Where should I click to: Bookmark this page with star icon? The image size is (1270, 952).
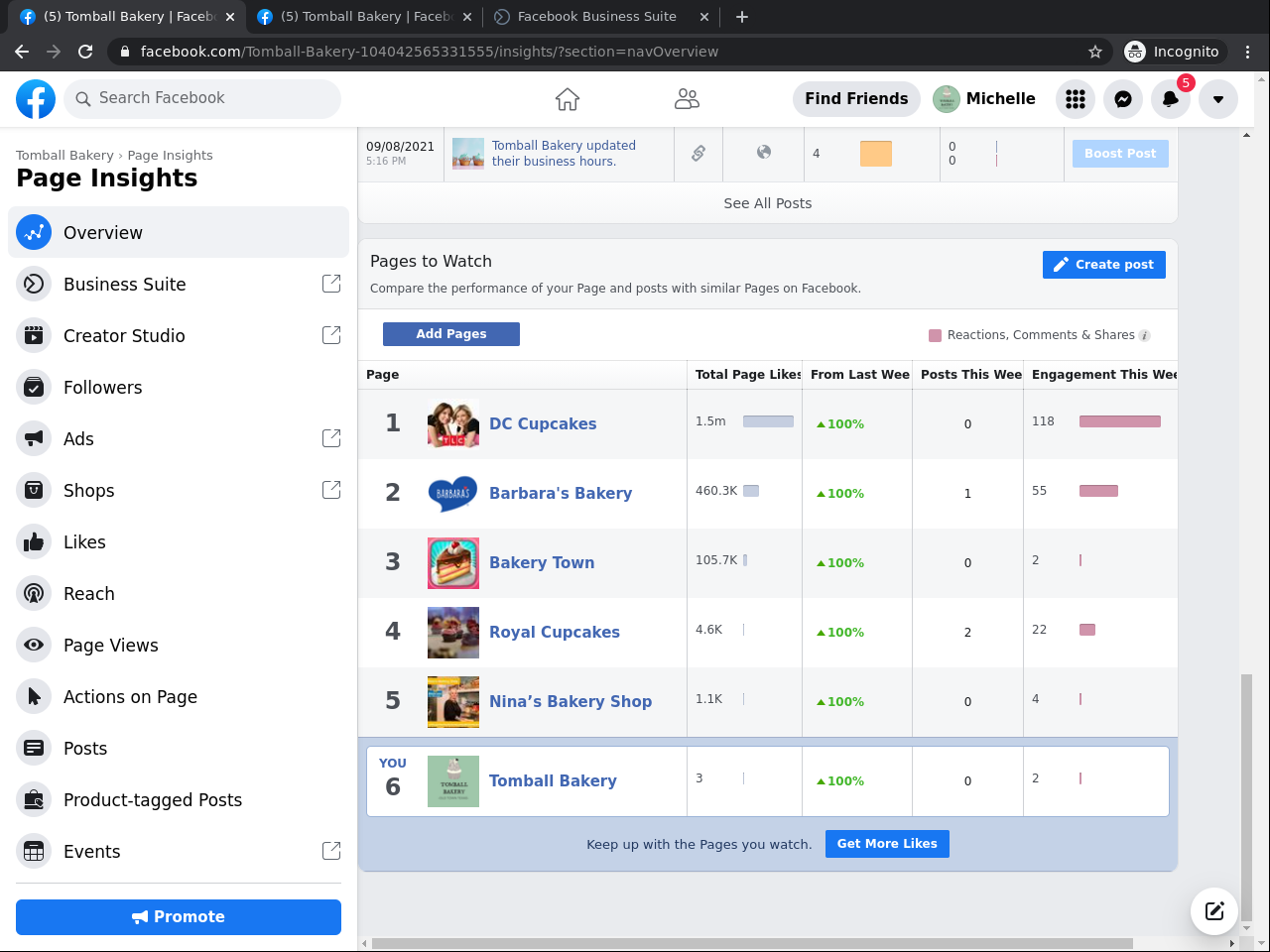pyautogui.click(x=1095, y=52)
